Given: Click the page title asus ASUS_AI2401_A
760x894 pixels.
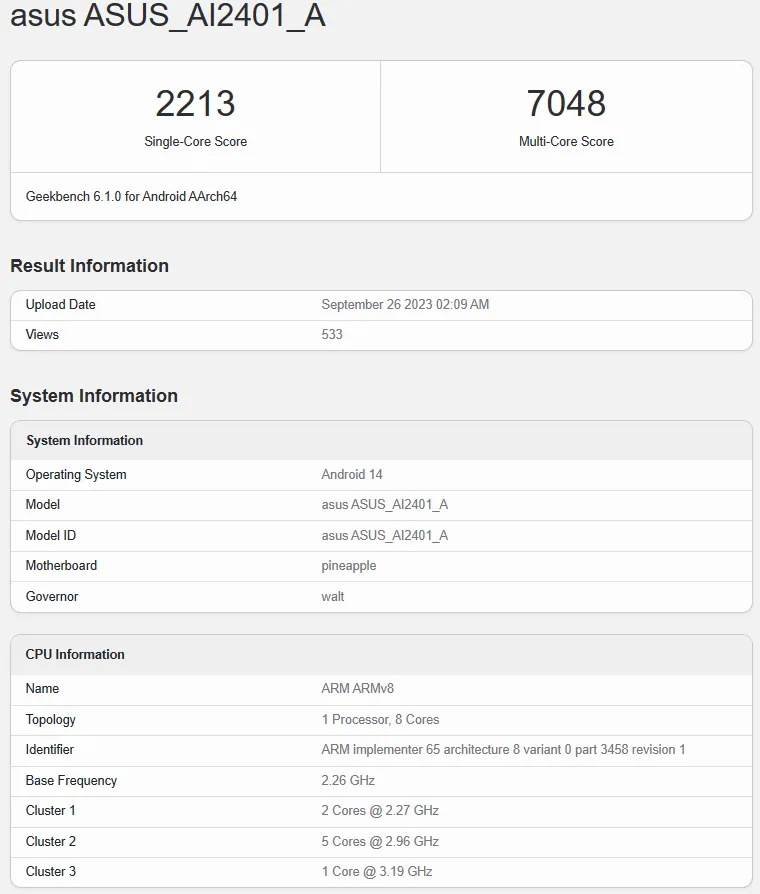Looking at the screenshot, I should tap(168, 15).
